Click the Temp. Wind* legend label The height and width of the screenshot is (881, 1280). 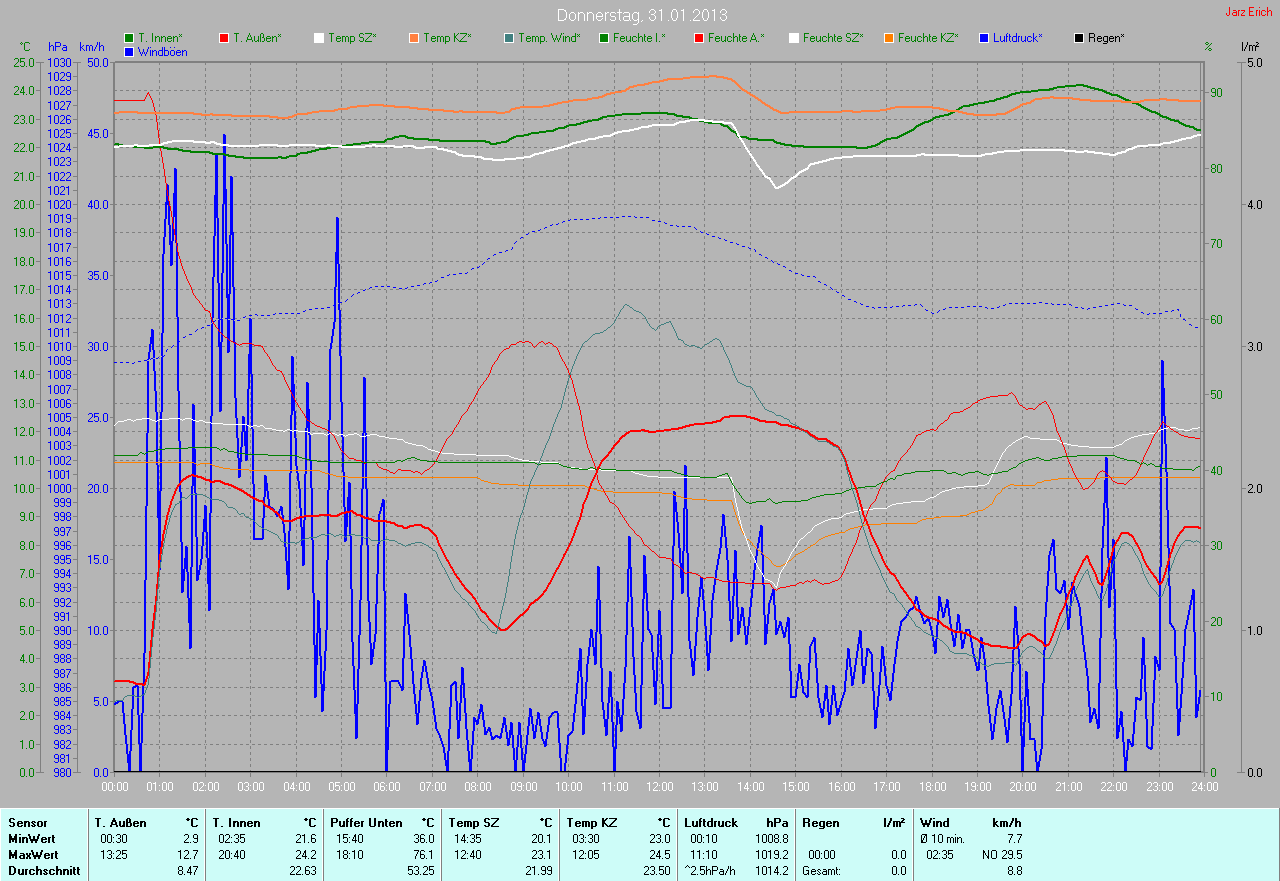coord(549,38)
